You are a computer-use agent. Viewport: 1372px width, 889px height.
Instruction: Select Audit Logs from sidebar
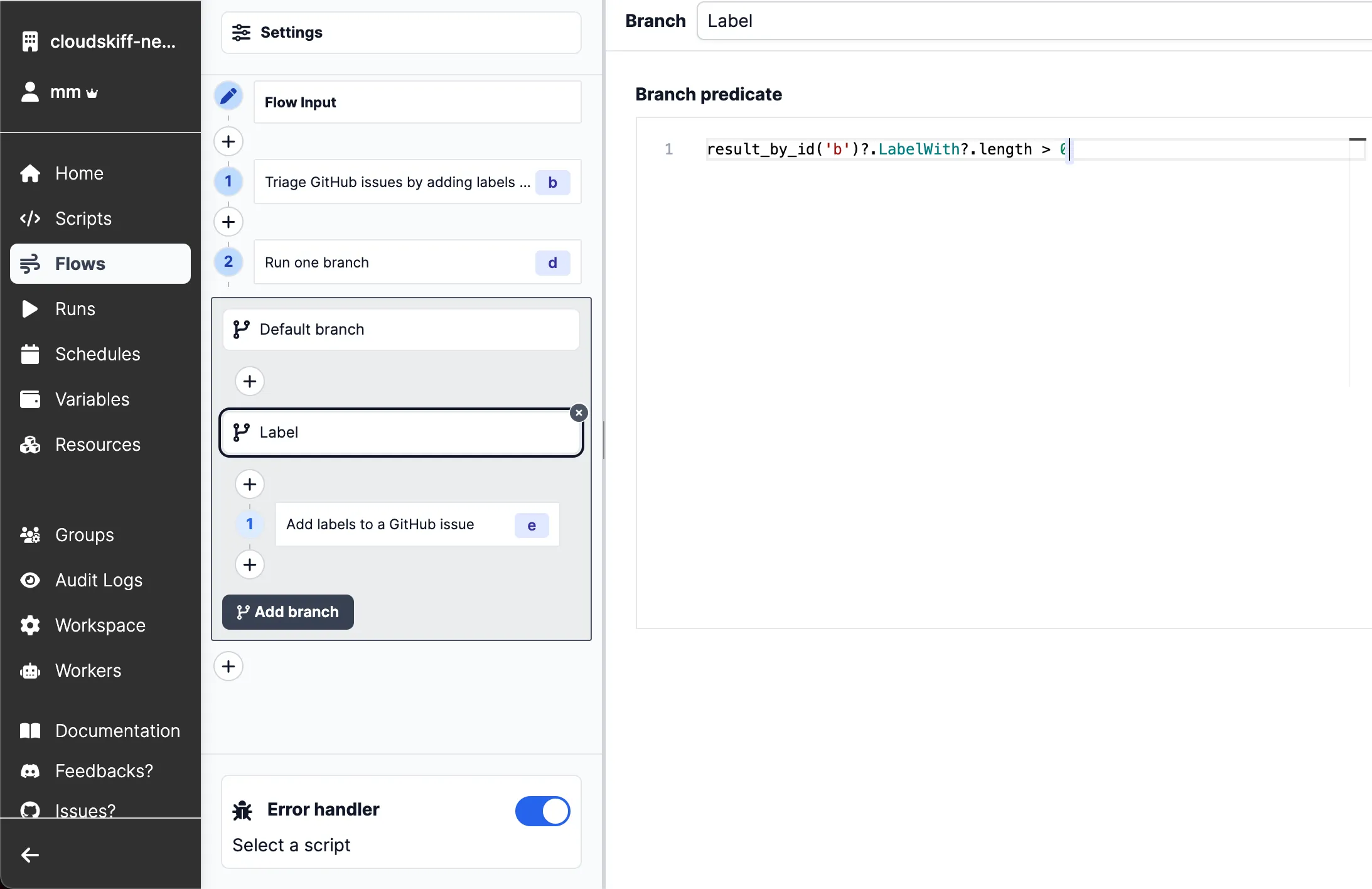click(99, 580)
